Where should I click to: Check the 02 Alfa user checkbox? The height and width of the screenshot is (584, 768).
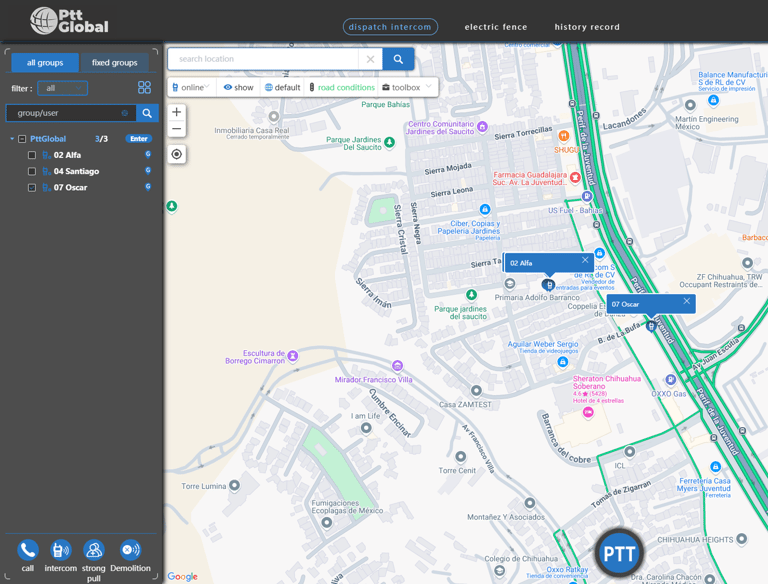[32, 155]
